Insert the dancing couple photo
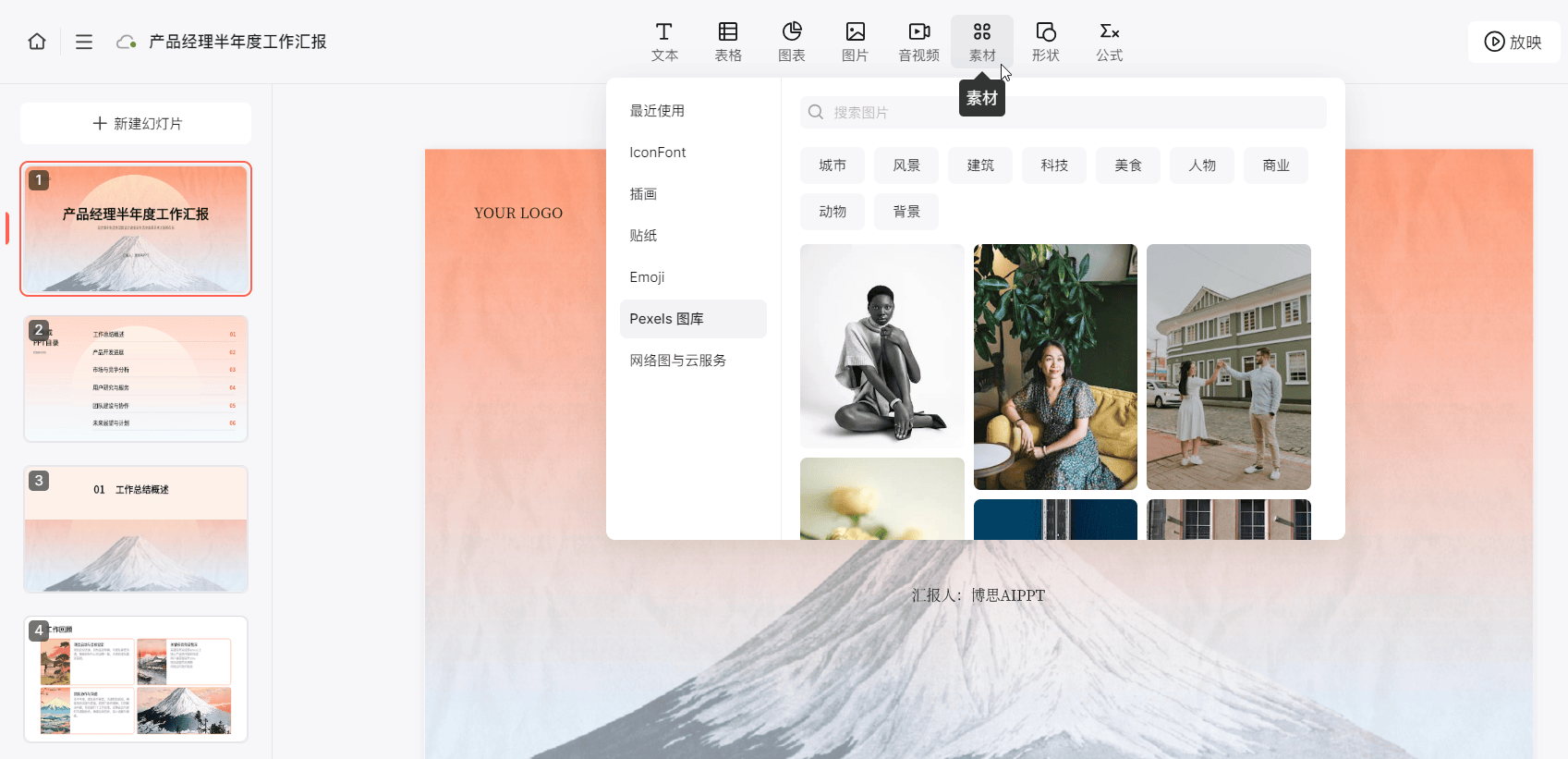This screenshot has height=759, width=1568. click(x=1228, y=367)
